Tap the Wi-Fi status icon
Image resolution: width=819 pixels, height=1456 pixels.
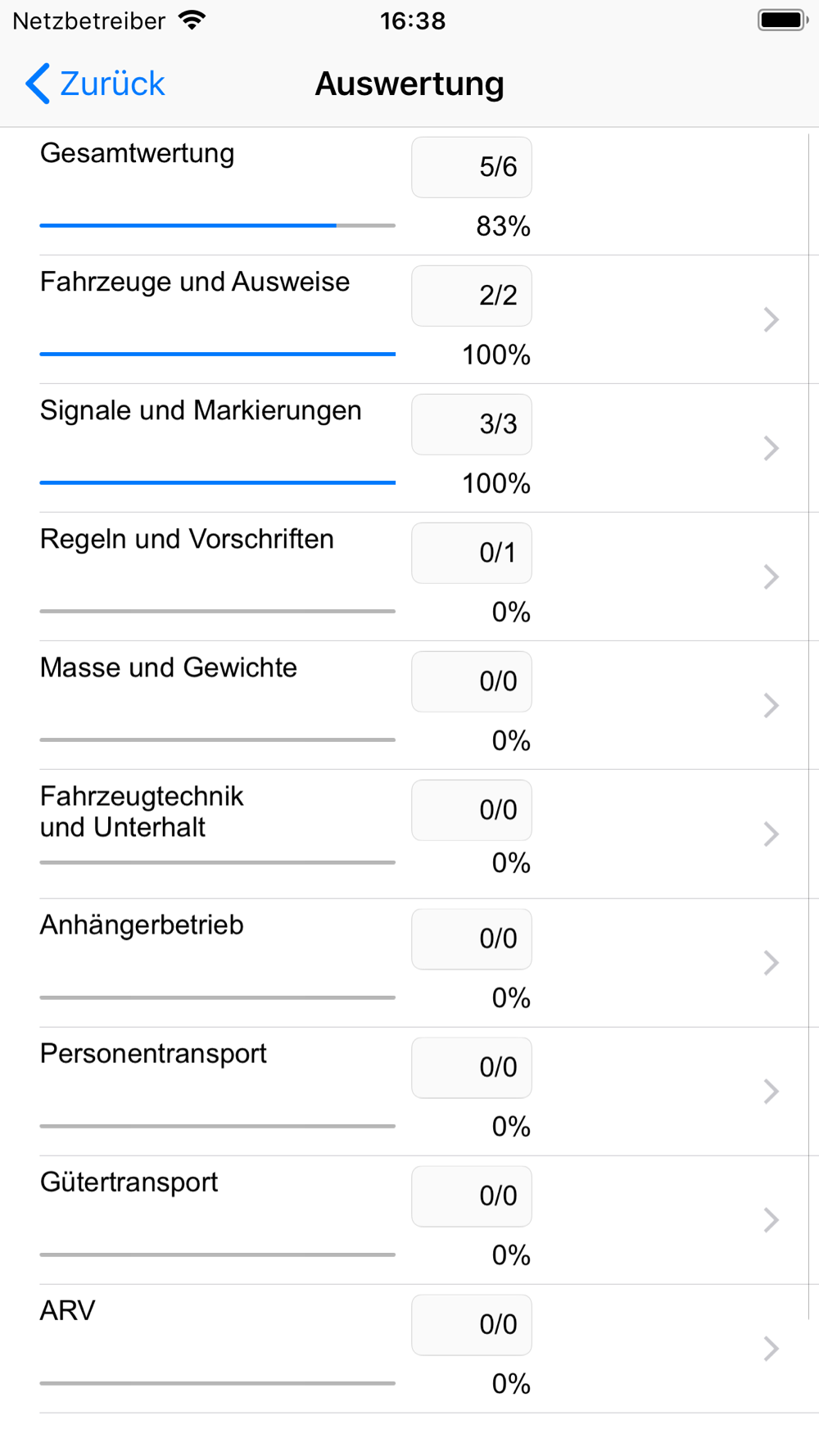point(192,20)
